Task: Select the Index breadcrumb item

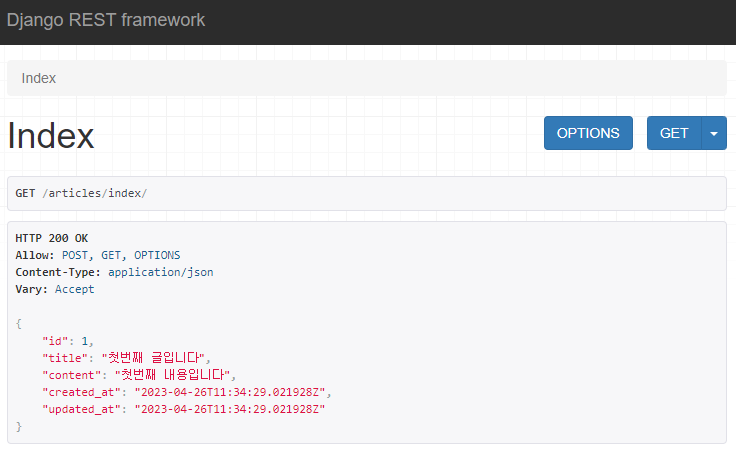Action: tap(38, 78)
